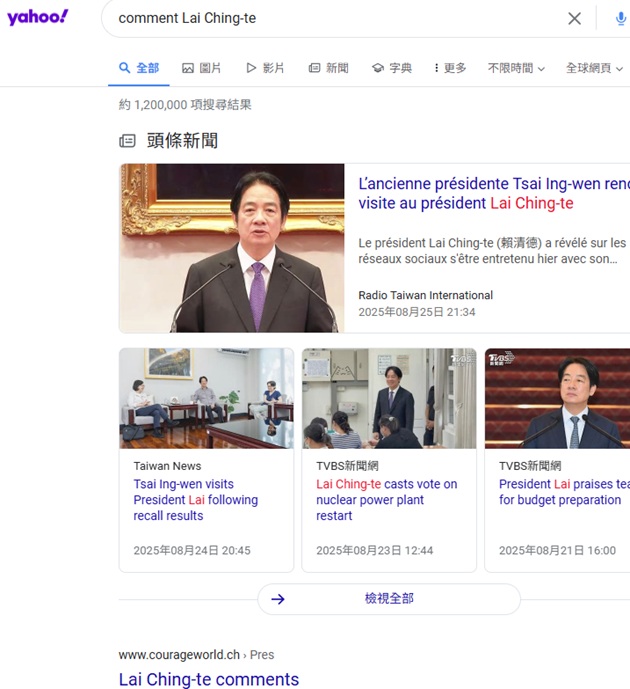Expand the 全球網頁 region filter dropdown
This screenshot has height=689, width=630.
[594, 68]
